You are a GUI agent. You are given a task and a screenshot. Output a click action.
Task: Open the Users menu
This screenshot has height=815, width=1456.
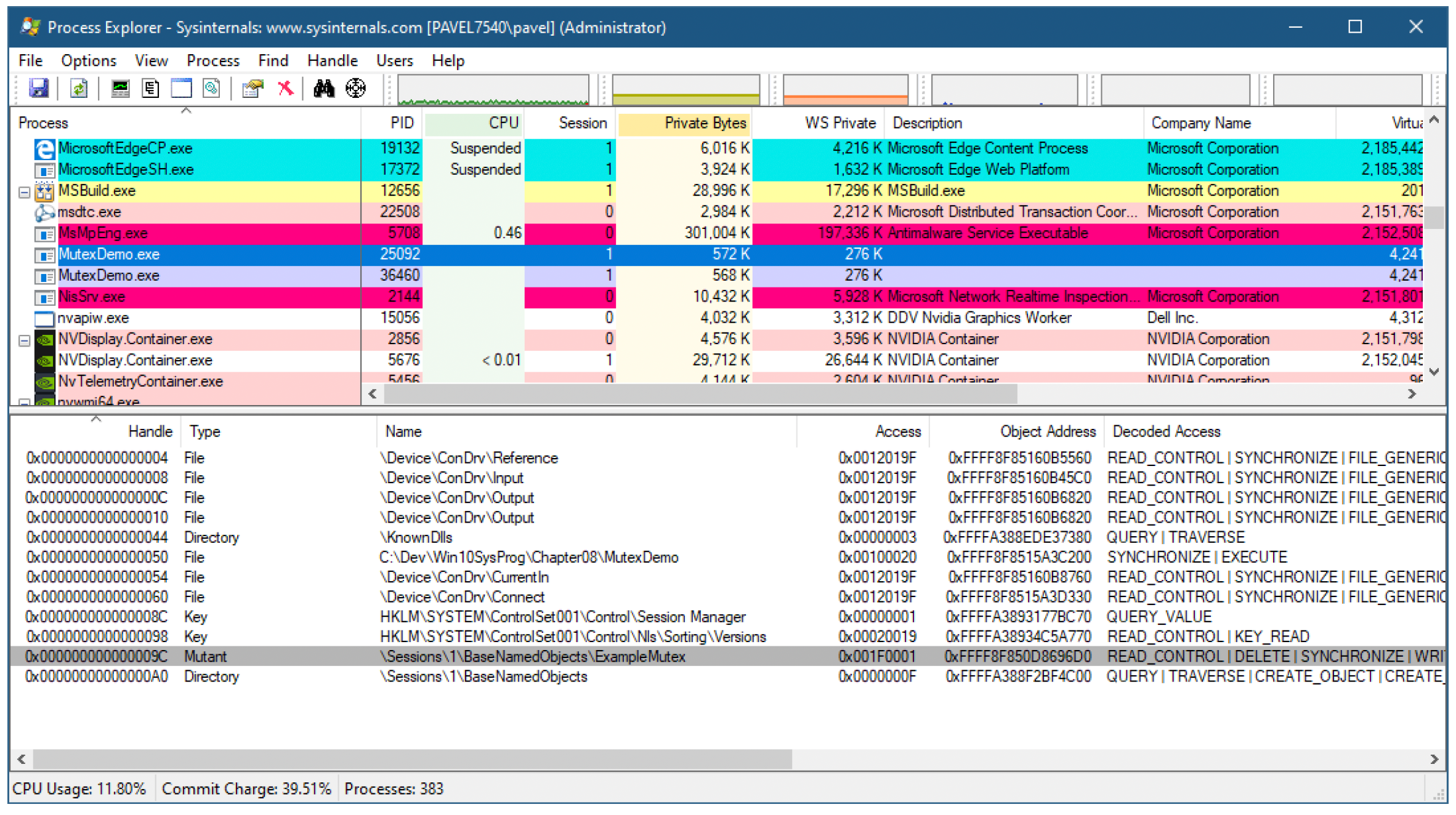pos(395,60)
